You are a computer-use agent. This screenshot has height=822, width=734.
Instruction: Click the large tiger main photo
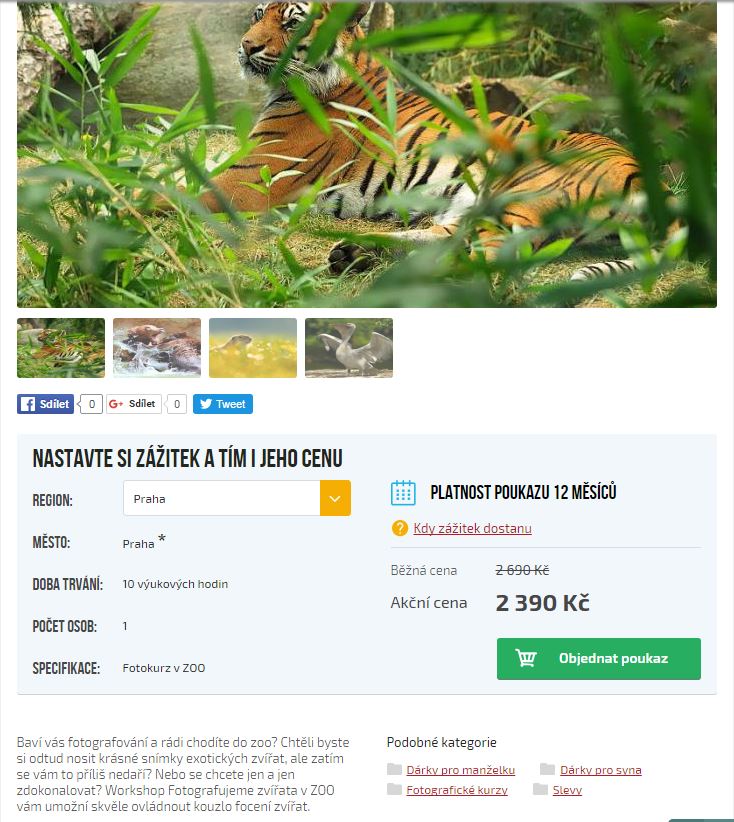point(367,155)
